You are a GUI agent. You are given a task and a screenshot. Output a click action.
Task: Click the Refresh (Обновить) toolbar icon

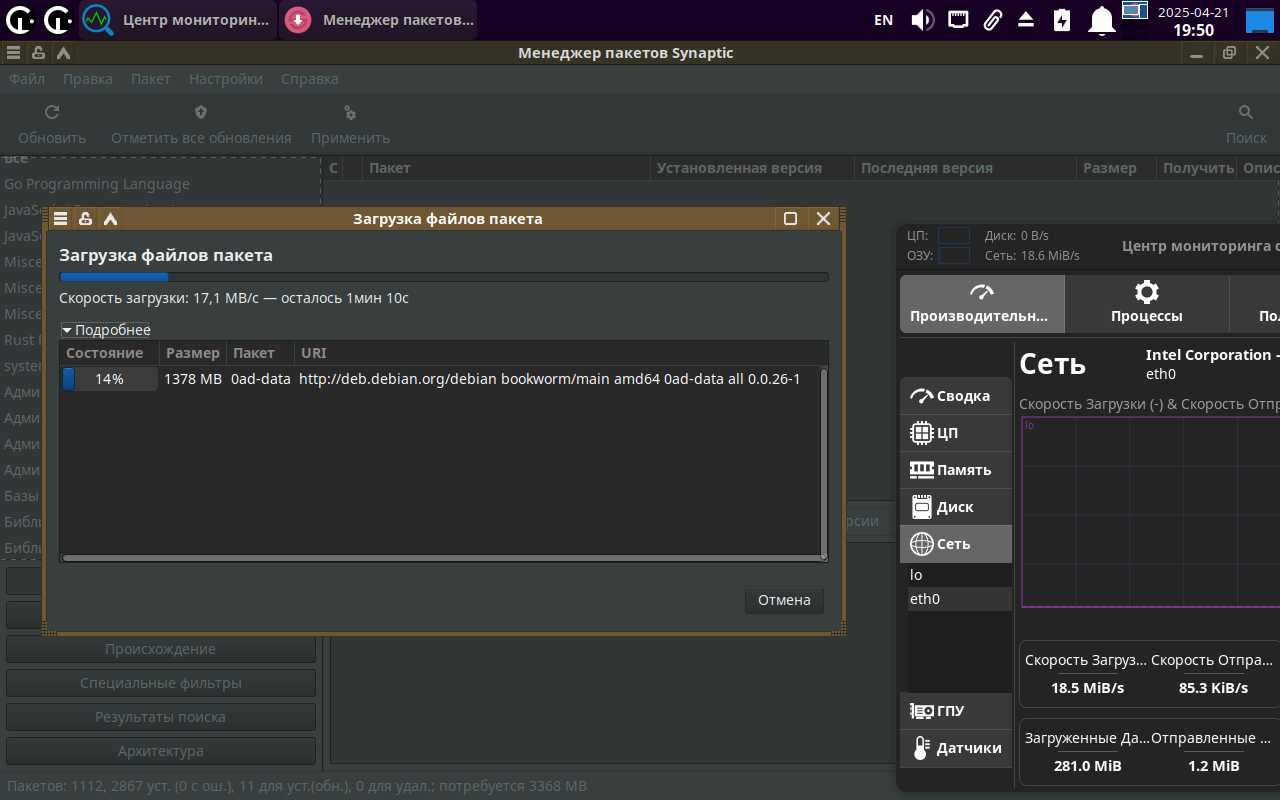[x=52, y=113]
